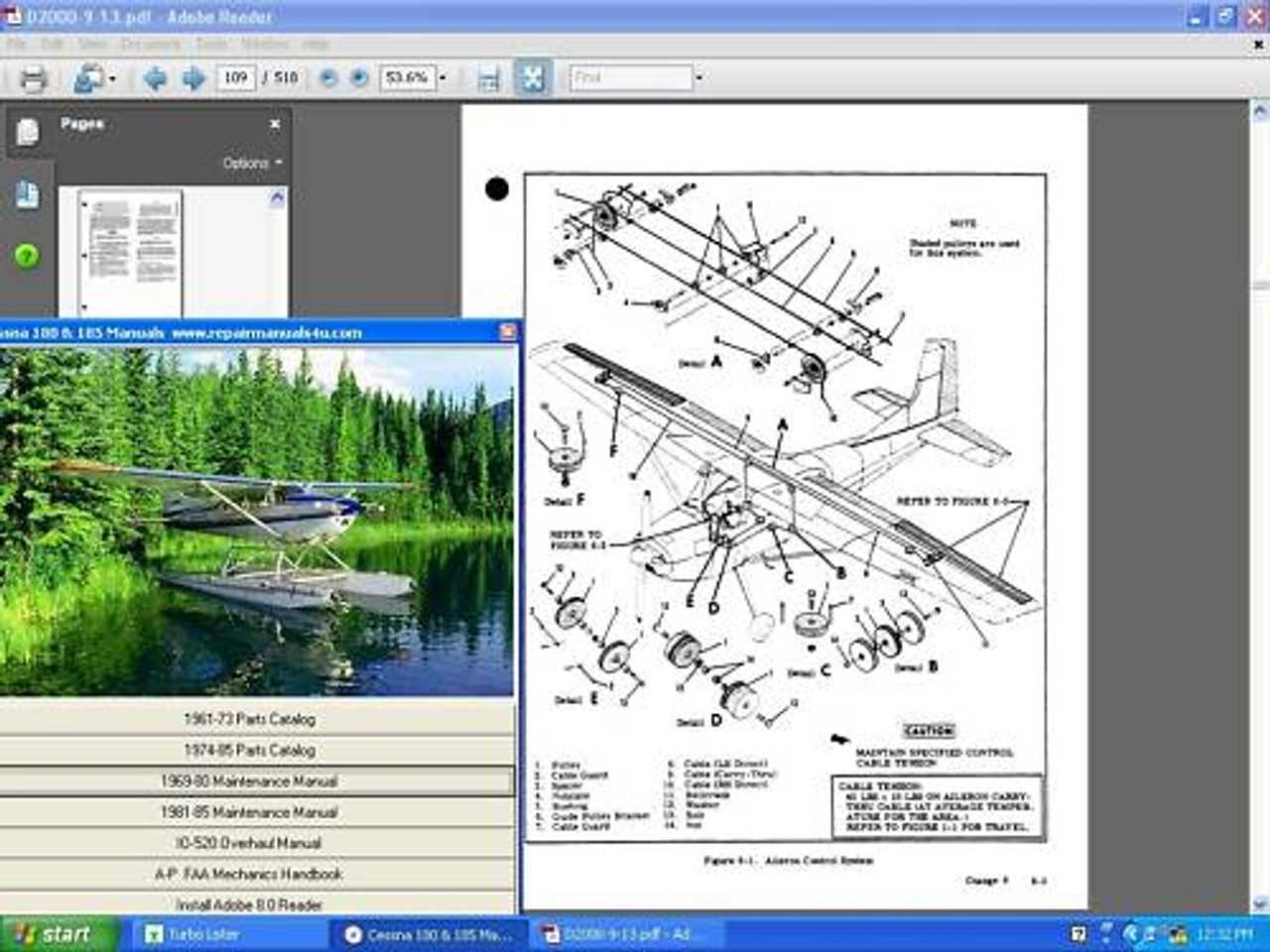The width and height of the screenshot is (1270, 952).
Task: Click the Print icon in Adobe Reader toolbar
Action: (x=33, y=78)
